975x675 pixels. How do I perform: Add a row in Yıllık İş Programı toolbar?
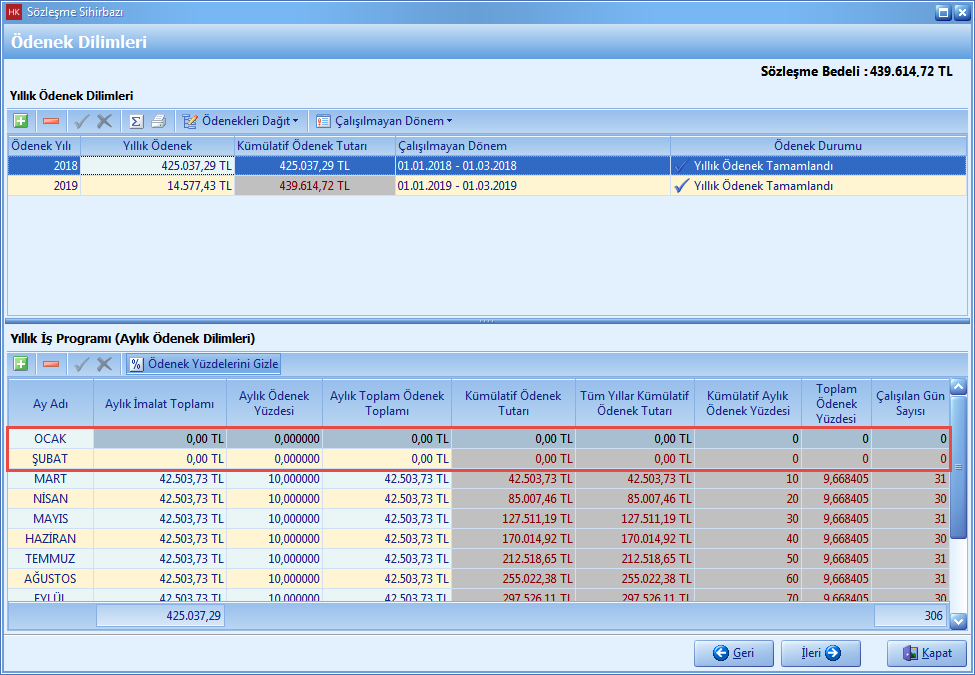(x=21, y=364)
